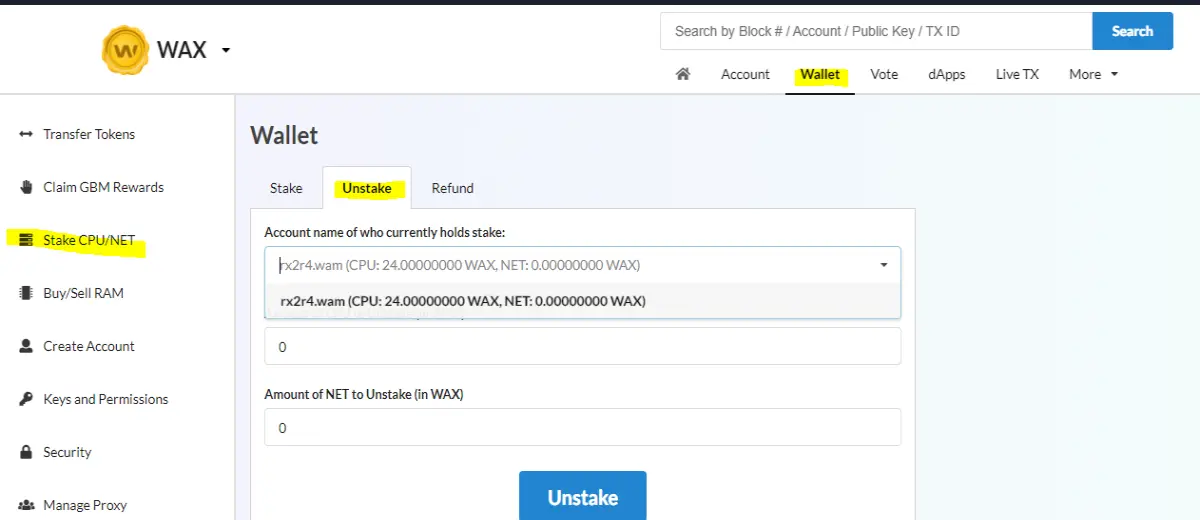Screen dimensions: 1200x520
Task: Open dApps in top navigation
Action: (x=947, y=74)
